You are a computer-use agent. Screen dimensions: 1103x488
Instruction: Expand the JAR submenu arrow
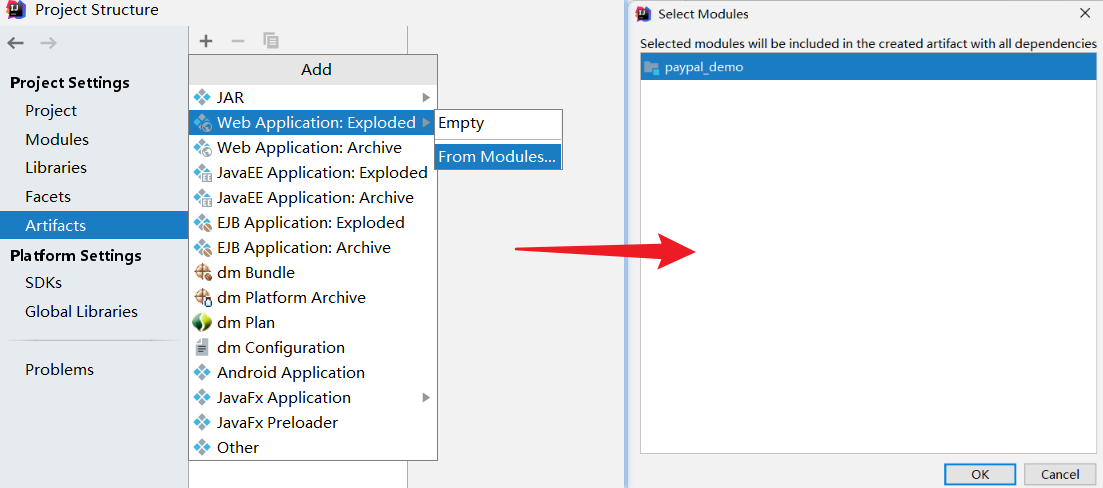pyautogui.click(x=426, y=98)
